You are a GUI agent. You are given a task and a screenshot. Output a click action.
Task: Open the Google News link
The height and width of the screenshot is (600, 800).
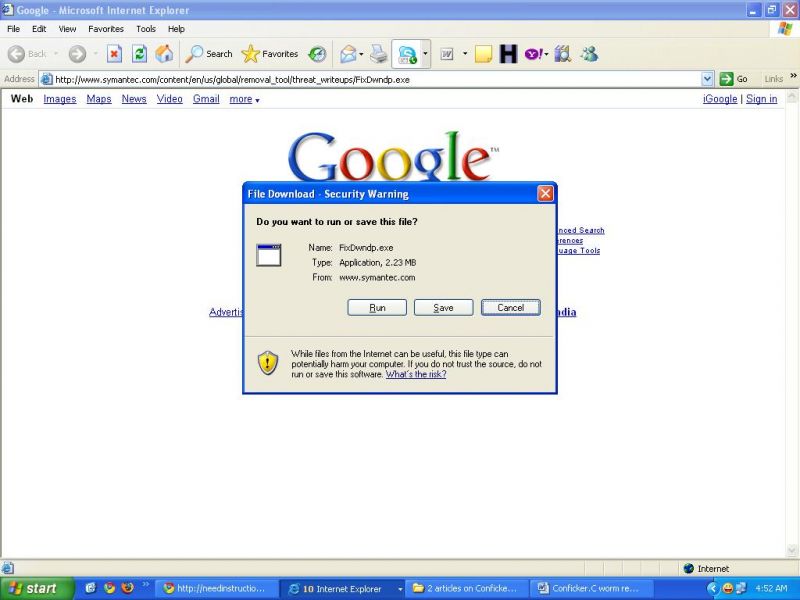pyautogui.click(x=134, y=99)
